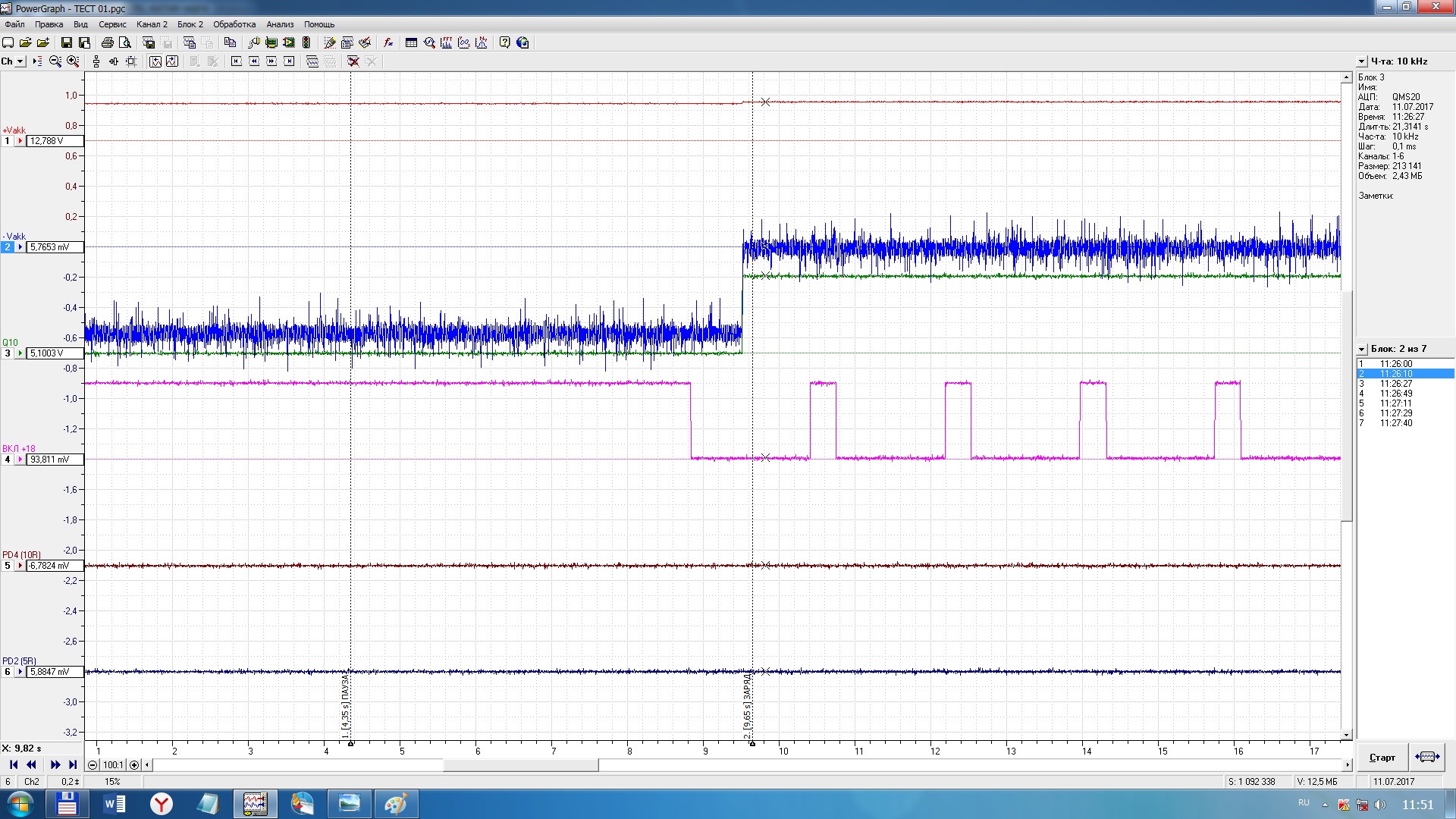
Task: Open the data table icon
Action: pyautogui.click(x=411, y=43)
